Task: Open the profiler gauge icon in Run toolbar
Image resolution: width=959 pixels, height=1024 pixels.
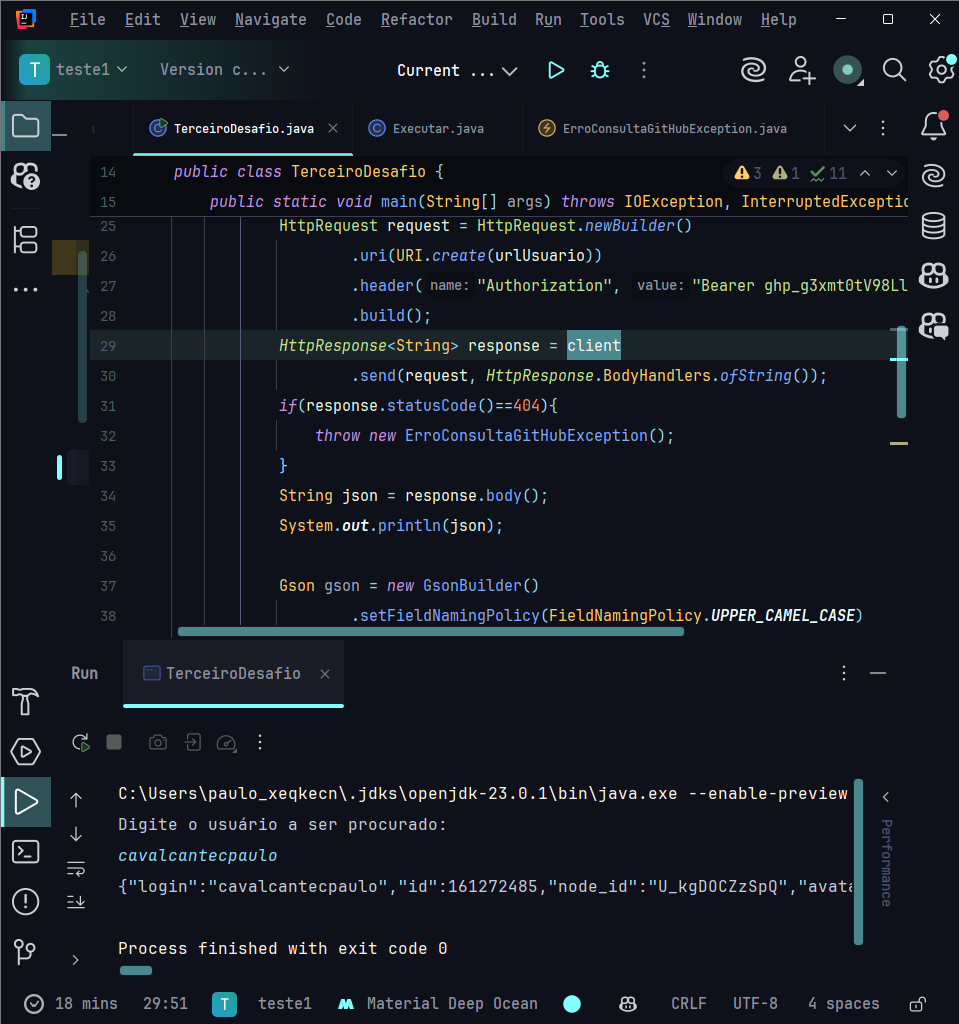Action: [226, 743]
